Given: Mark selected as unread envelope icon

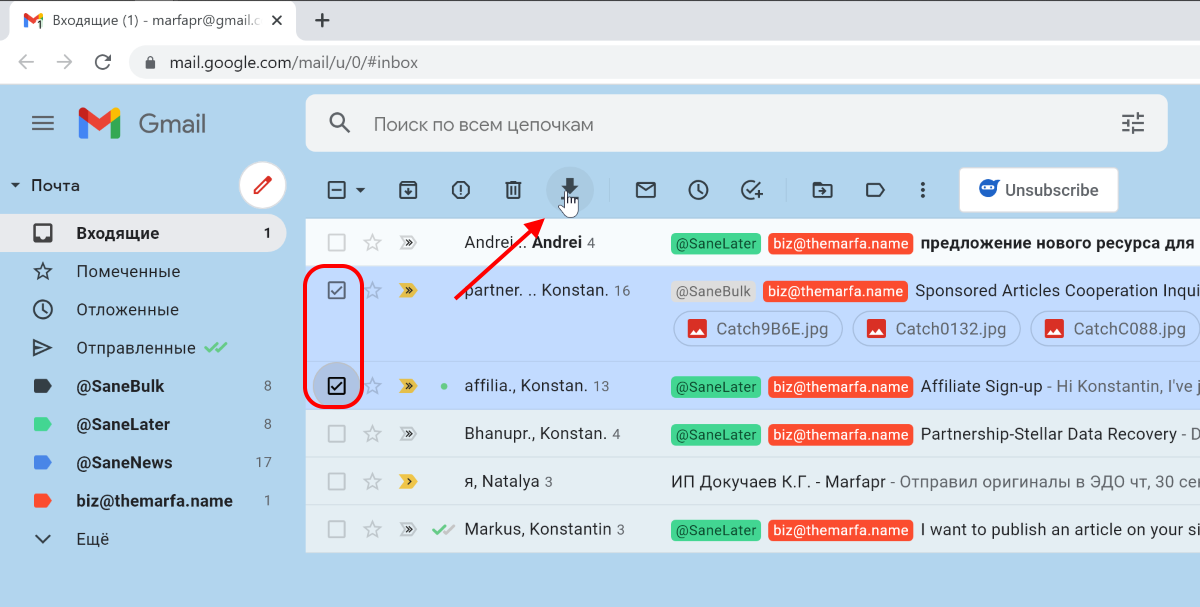Looking at the screenshot, I should (x=646, y=190).
